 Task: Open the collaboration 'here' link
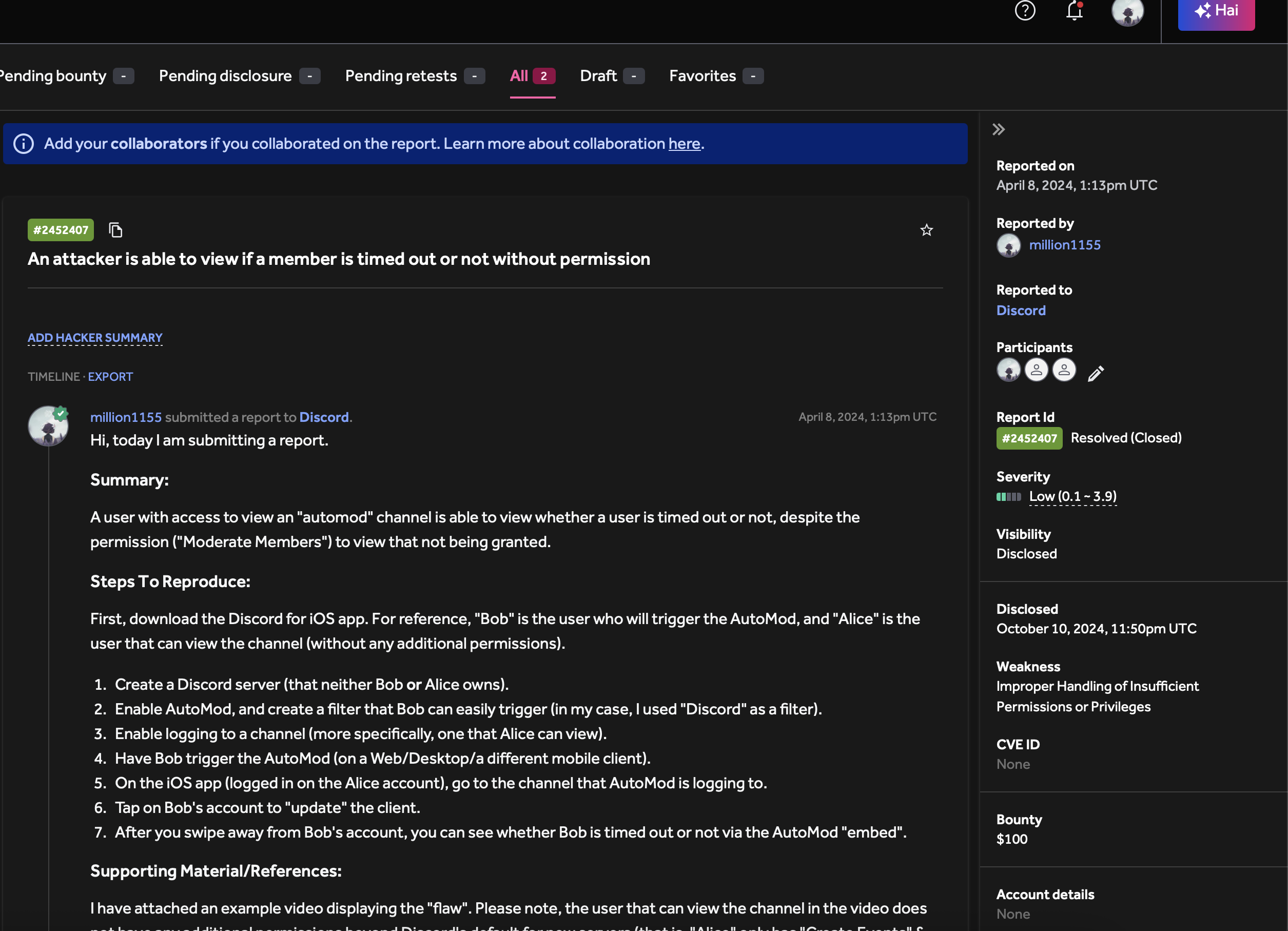point(684,144)
